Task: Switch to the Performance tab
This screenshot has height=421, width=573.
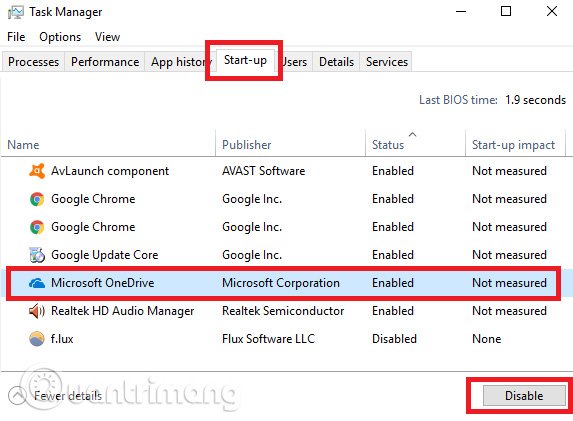Action: 105,62
